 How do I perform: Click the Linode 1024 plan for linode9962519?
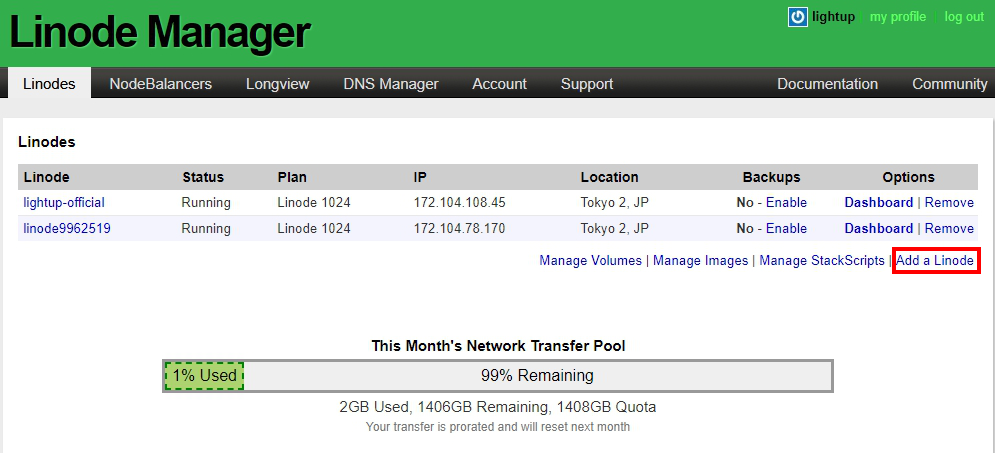coord(313,228)
